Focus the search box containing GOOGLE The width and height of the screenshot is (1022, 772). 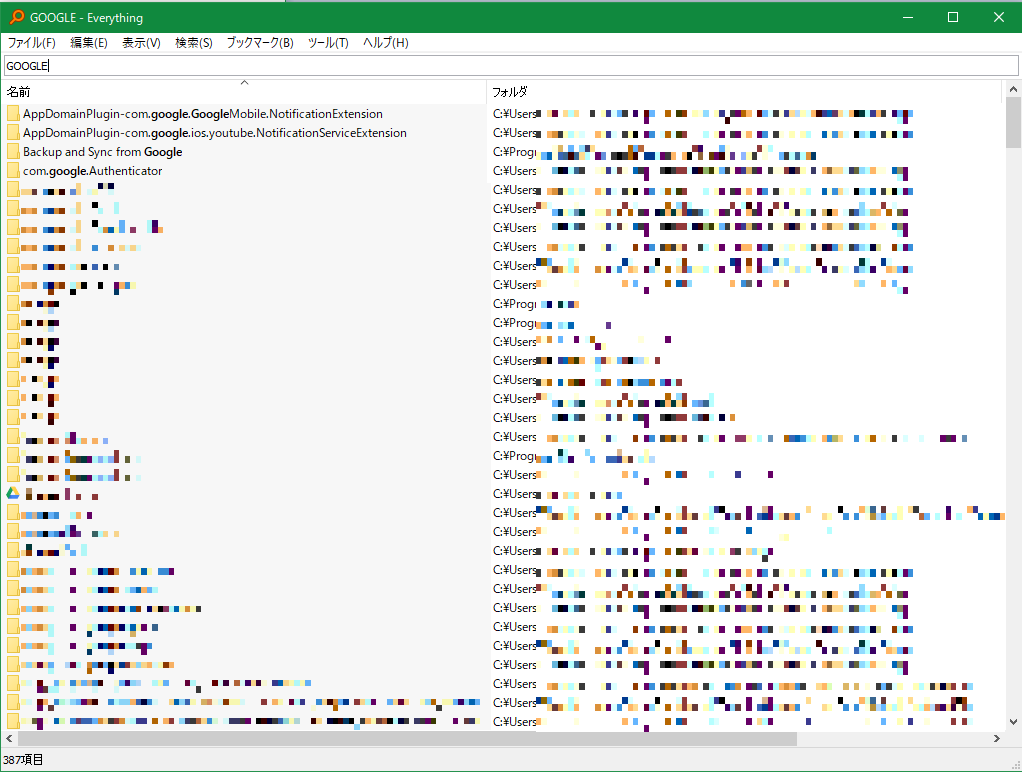tap(511, 66)
